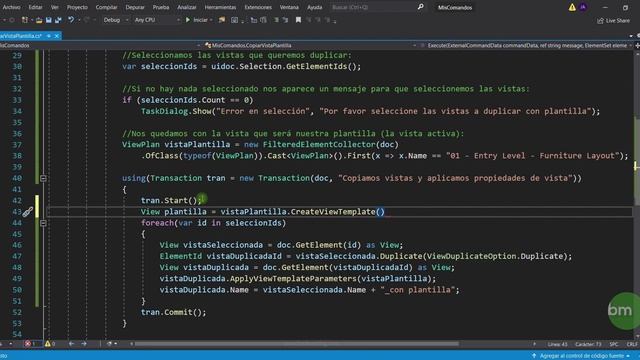
Task: Click line number 47 in gutter
Action: [17, 256]
